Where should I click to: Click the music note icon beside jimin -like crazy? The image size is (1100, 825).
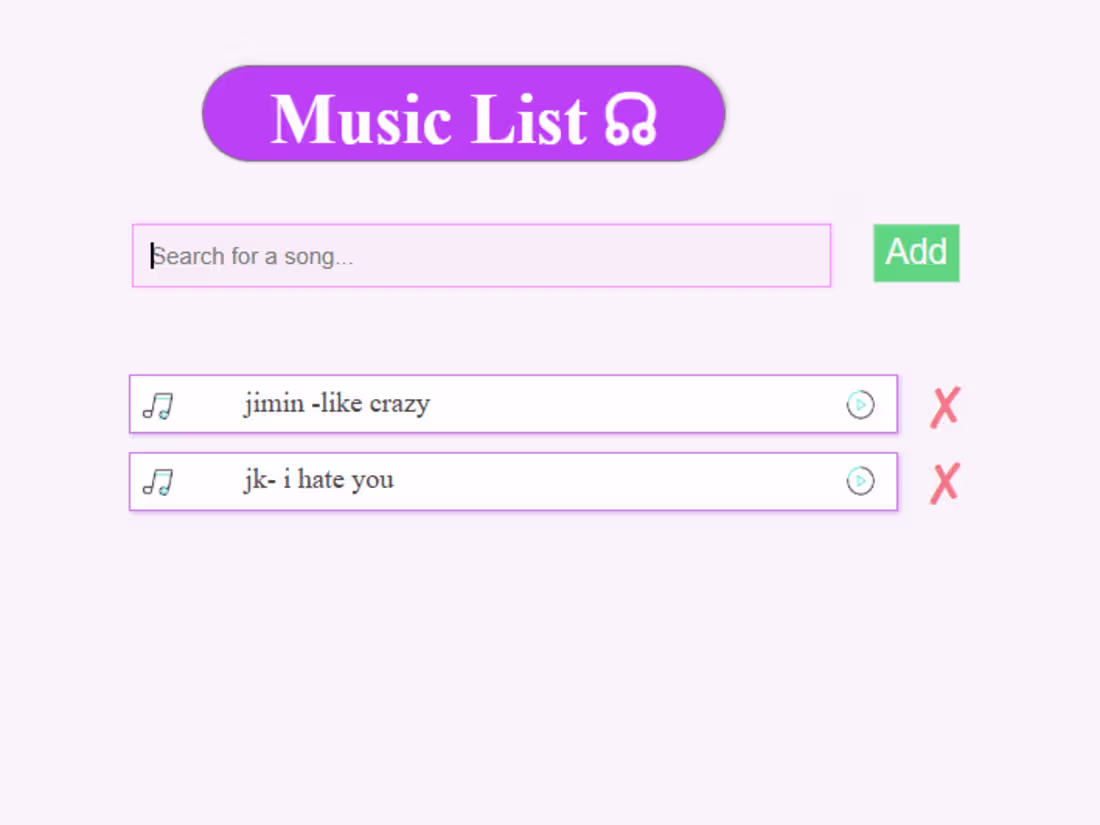157,405
